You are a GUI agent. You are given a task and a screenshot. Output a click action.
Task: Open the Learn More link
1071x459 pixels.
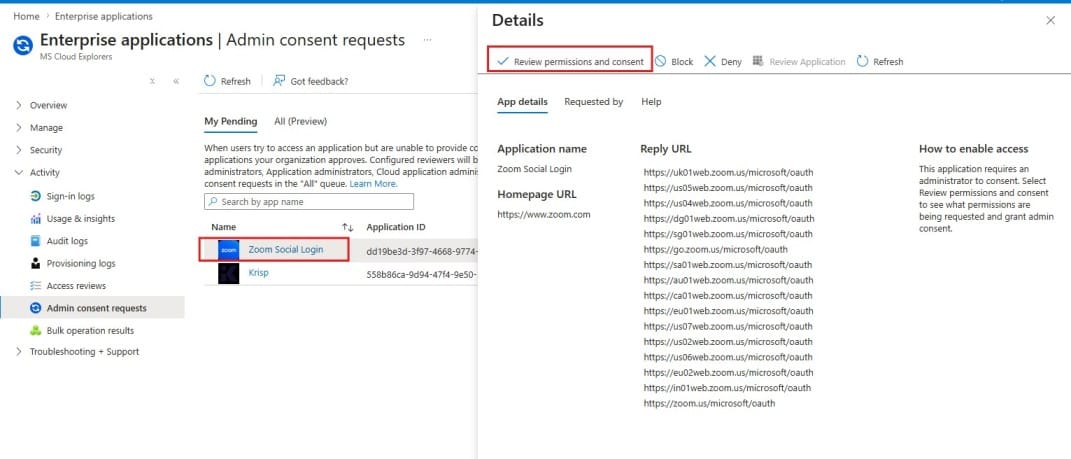point(373,184)
